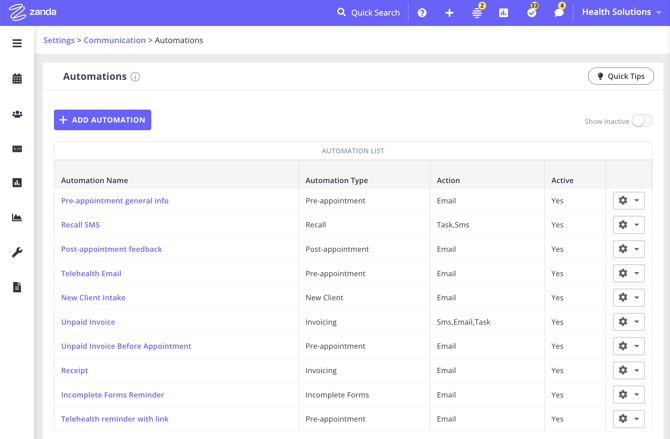Expand gear dropdown for Unpaid Invoice row
The image size is (670, 439).
click(x=628, y=322)
